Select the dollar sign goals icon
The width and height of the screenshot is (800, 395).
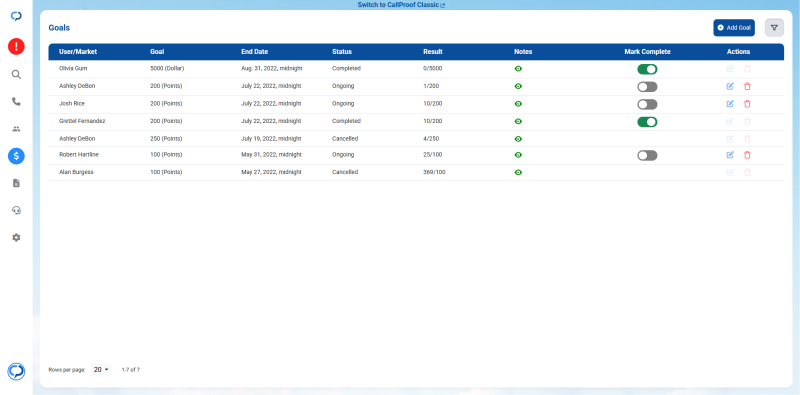pyautogui.click(x=16, y=156)
